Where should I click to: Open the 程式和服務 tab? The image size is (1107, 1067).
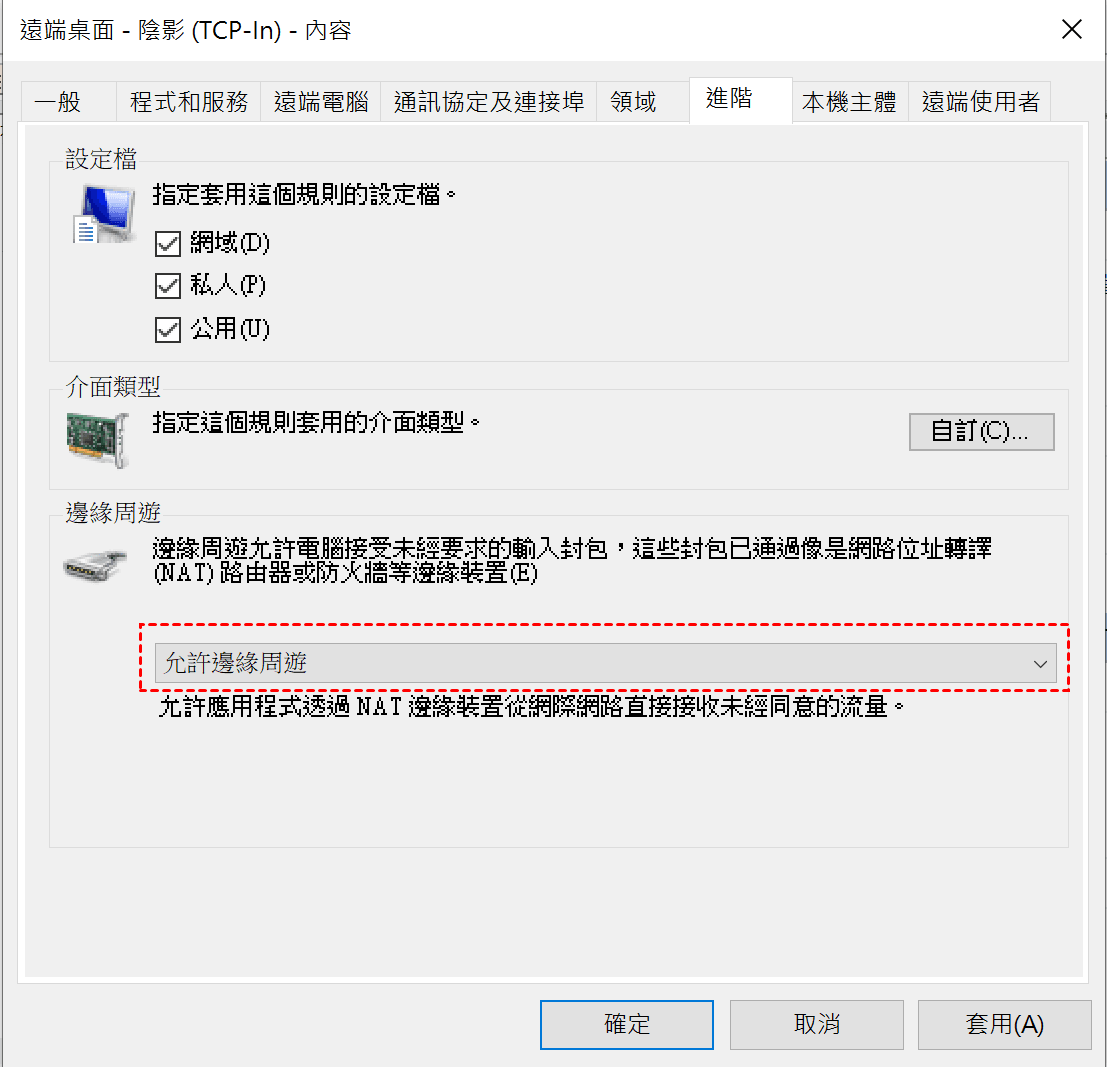point(189,102)
